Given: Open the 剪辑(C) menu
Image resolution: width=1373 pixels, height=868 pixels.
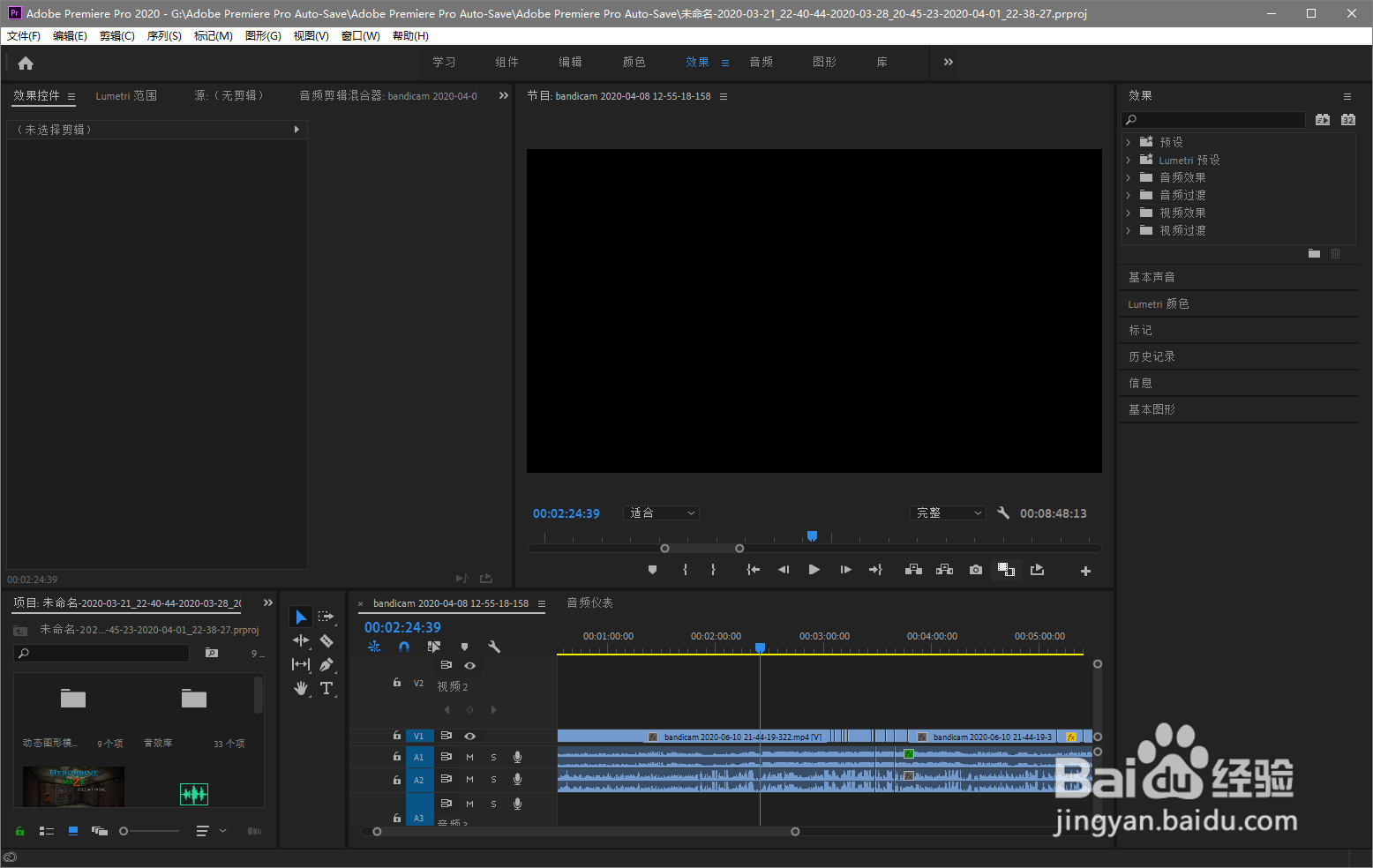Looking at the screenshot, I should (x=117, y=36).
